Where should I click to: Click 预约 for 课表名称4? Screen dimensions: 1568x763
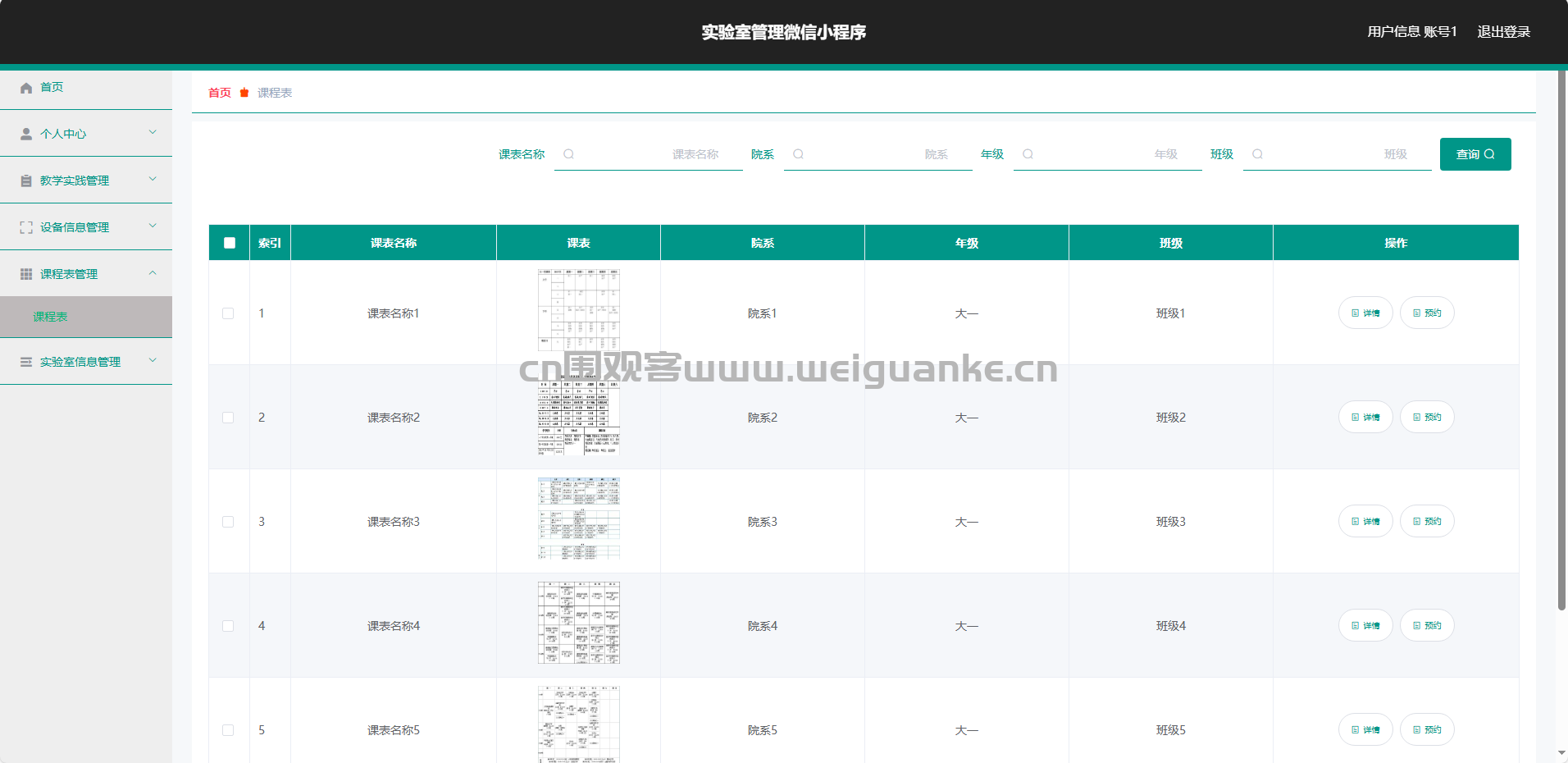click(1427, 625)
